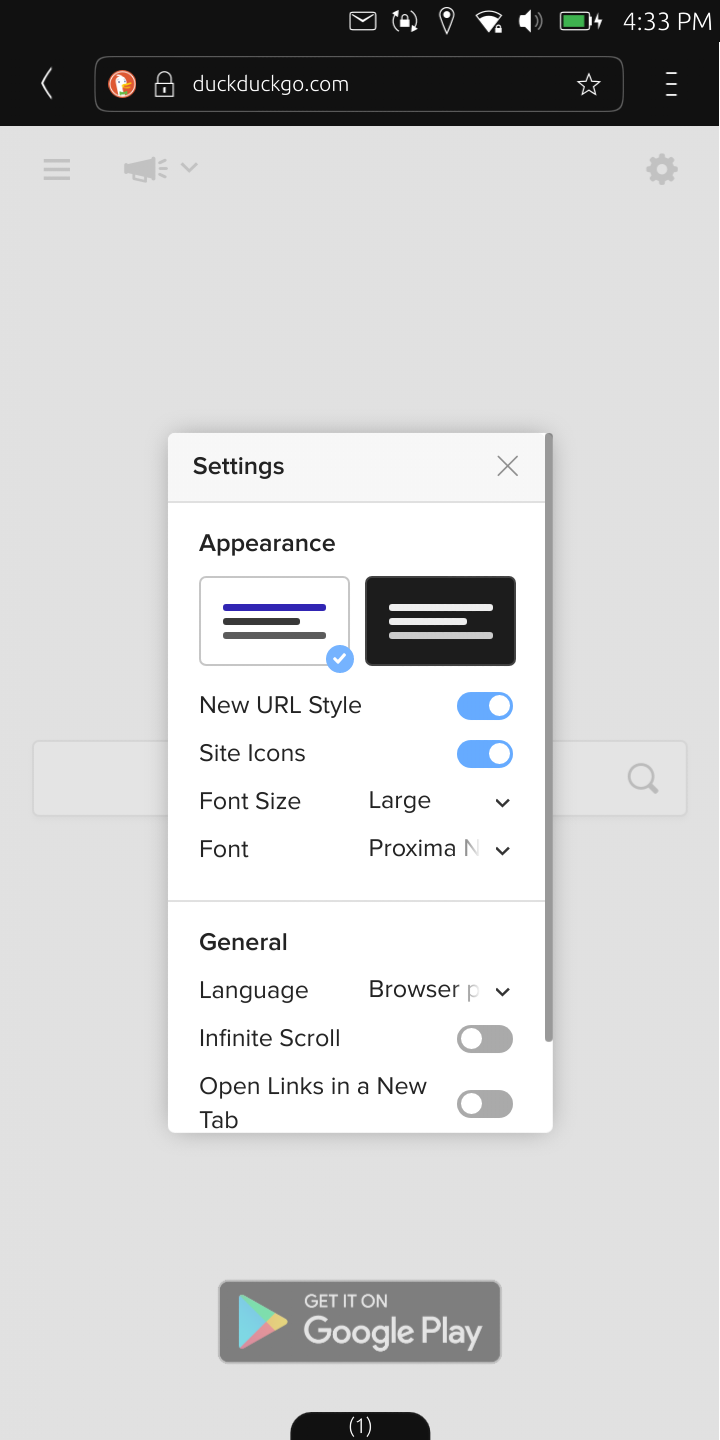The image size is (720, 1440).
Task: Open the Font Size dropdown
Action: (440, 801)
